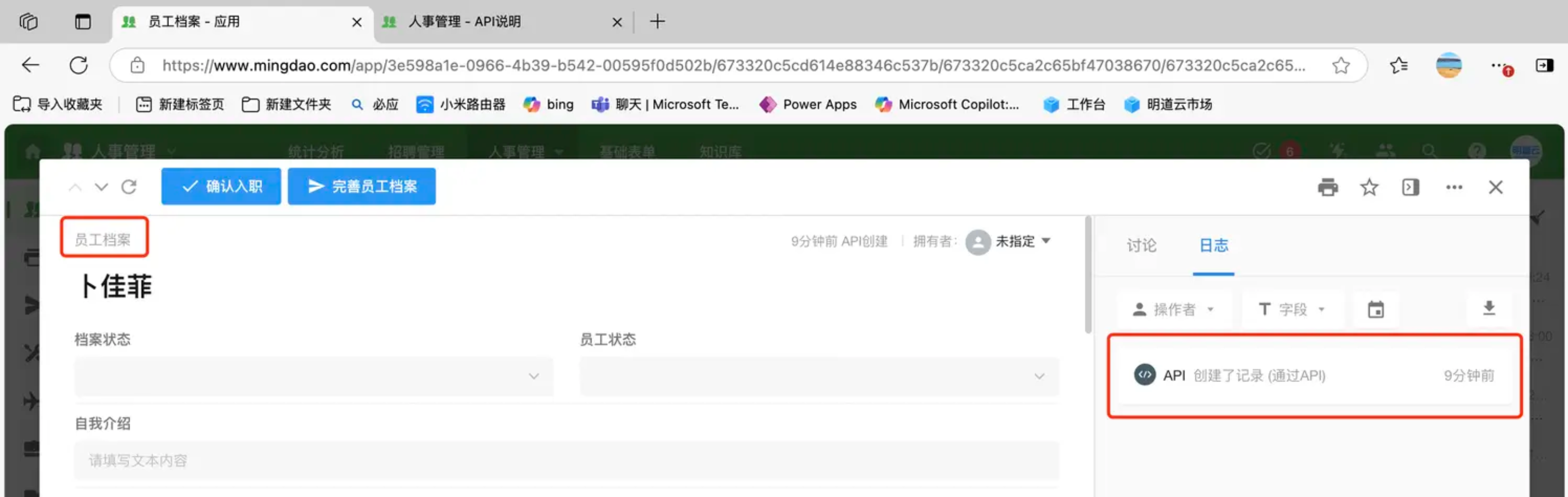The width and height of the screenshot is (1568, 497).
Task: Open the 字段 filter dropdown
Action: (1292, 310)
